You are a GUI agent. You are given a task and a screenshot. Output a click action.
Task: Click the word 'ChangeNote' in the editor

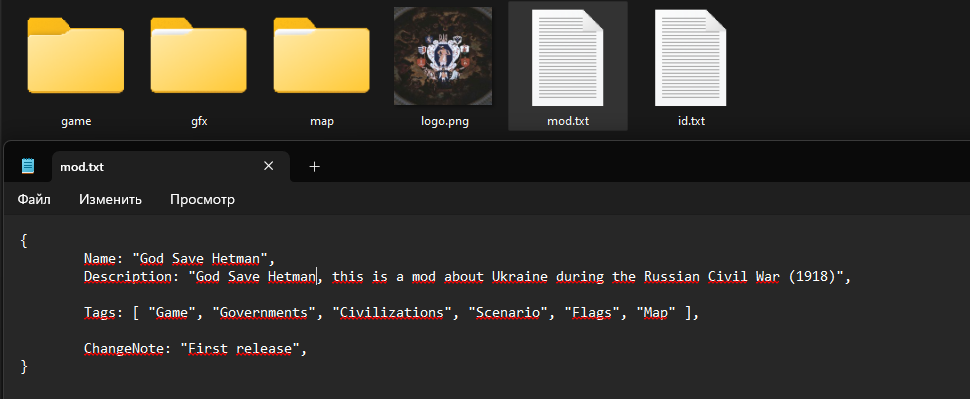point(125,349)
